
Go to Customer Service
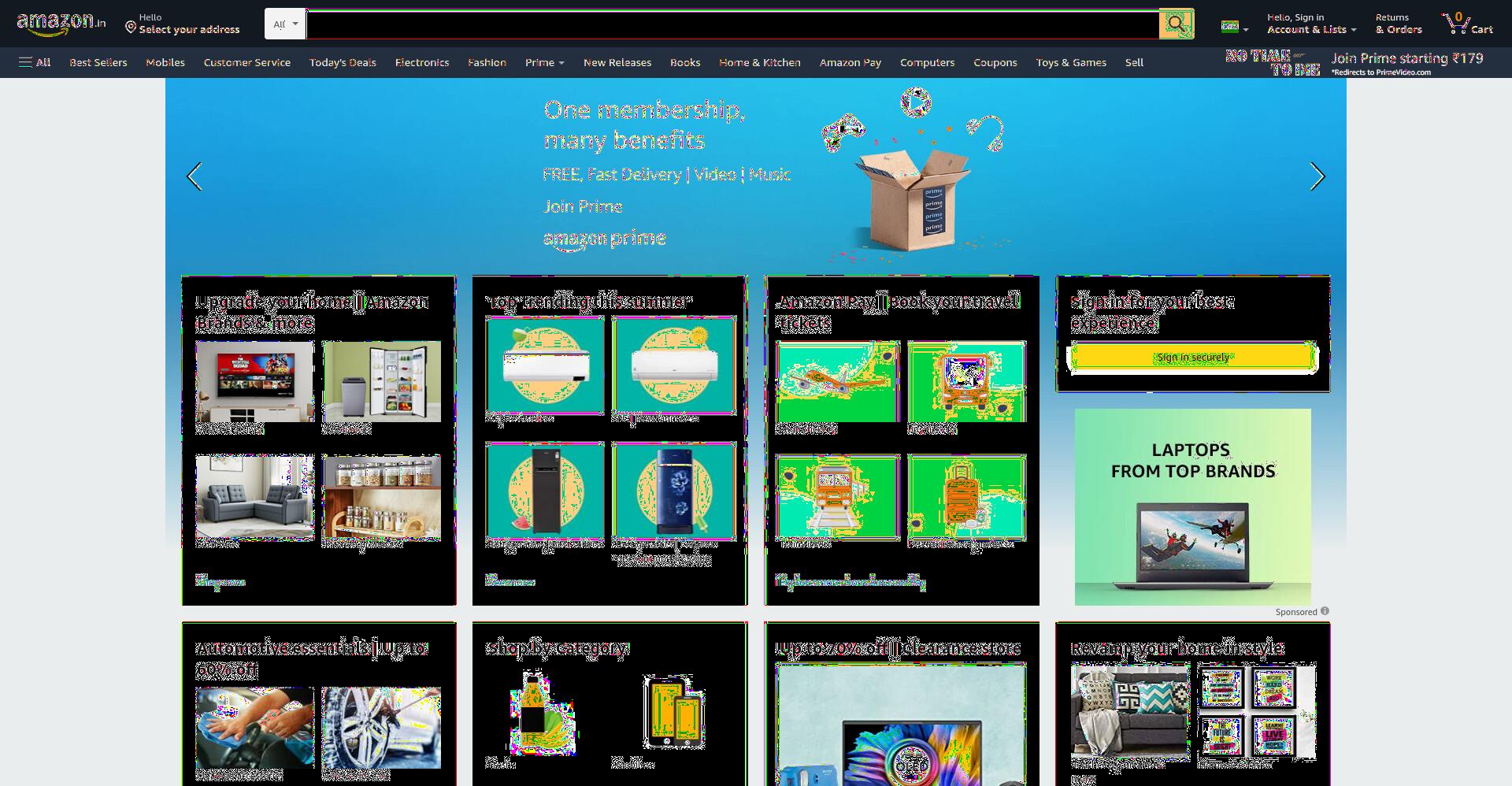point(247,62)
